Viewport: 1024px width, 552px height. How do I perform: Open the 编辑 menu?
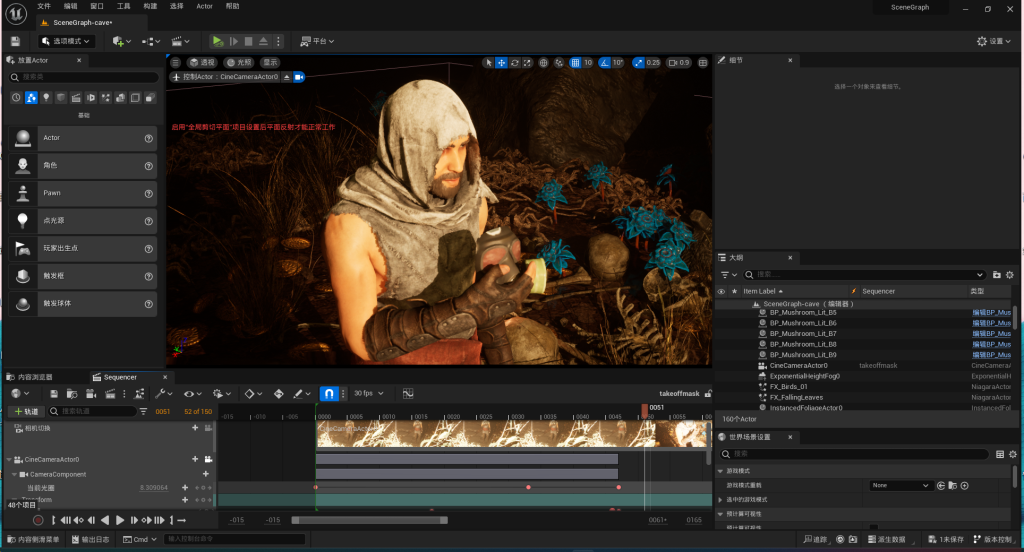click(x=71, y=6)
